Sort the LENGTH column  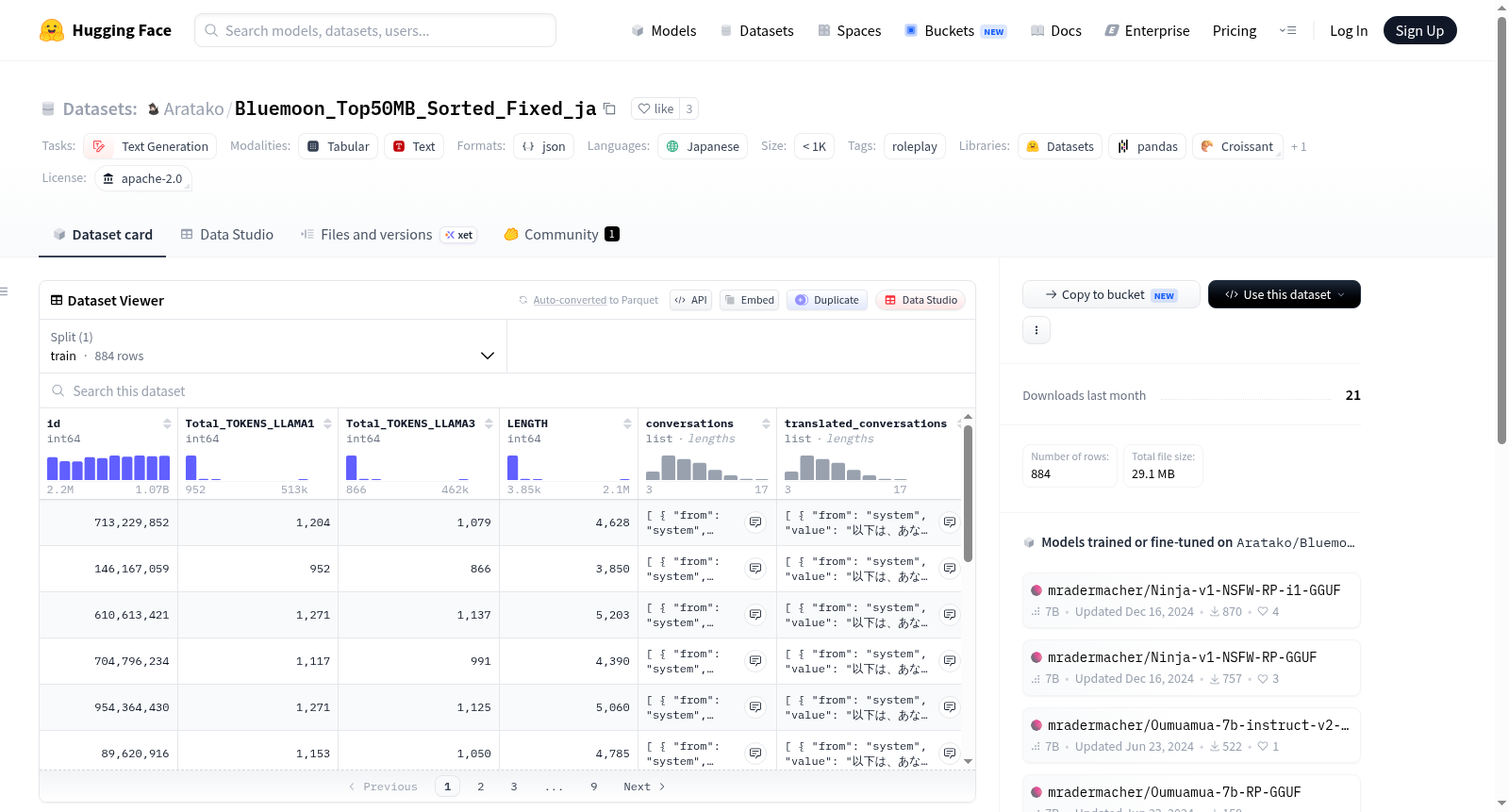coord(627,423)
